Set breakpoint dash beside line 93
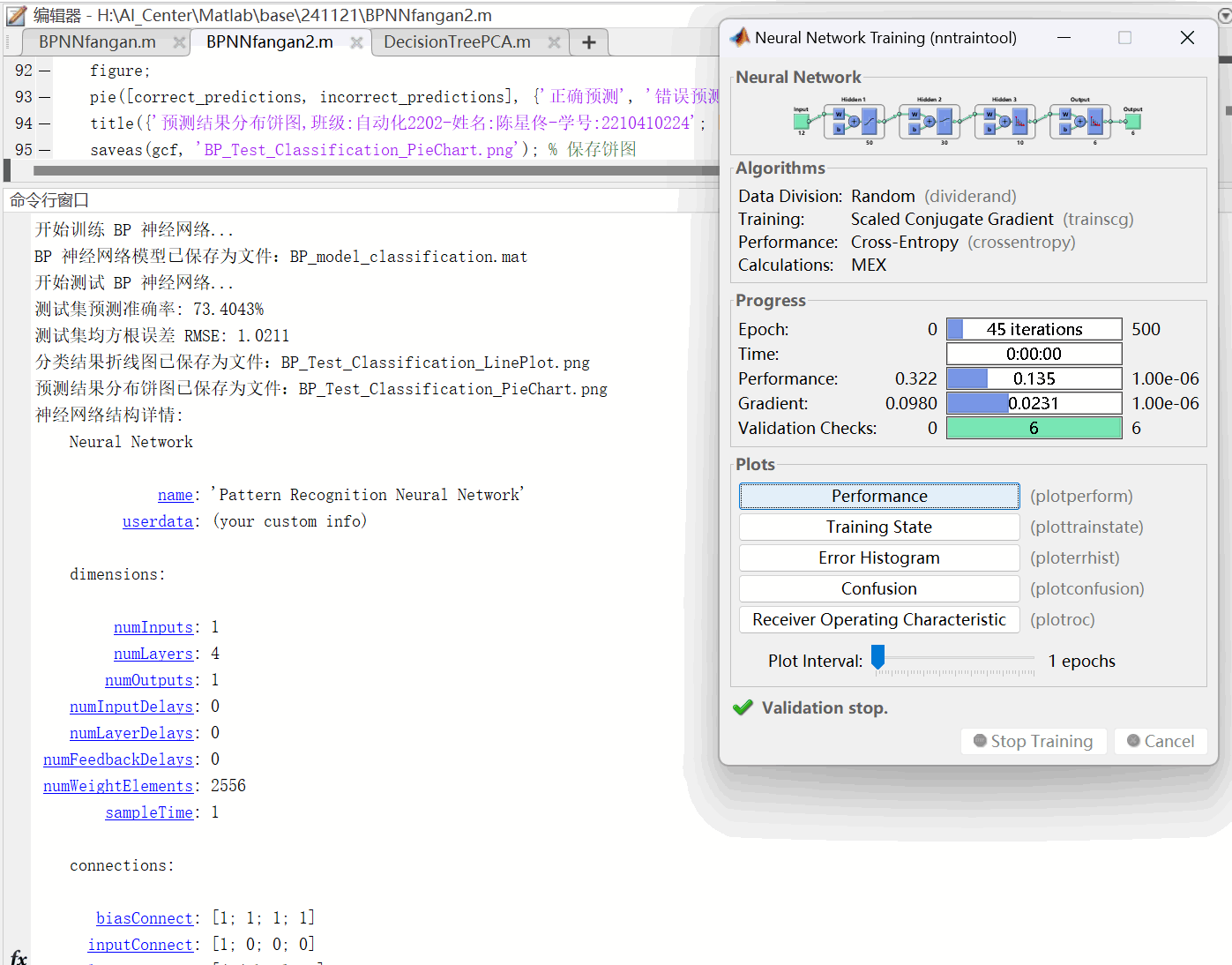Viewport: 1232px width, 965px height. click(x=45, y=97)
